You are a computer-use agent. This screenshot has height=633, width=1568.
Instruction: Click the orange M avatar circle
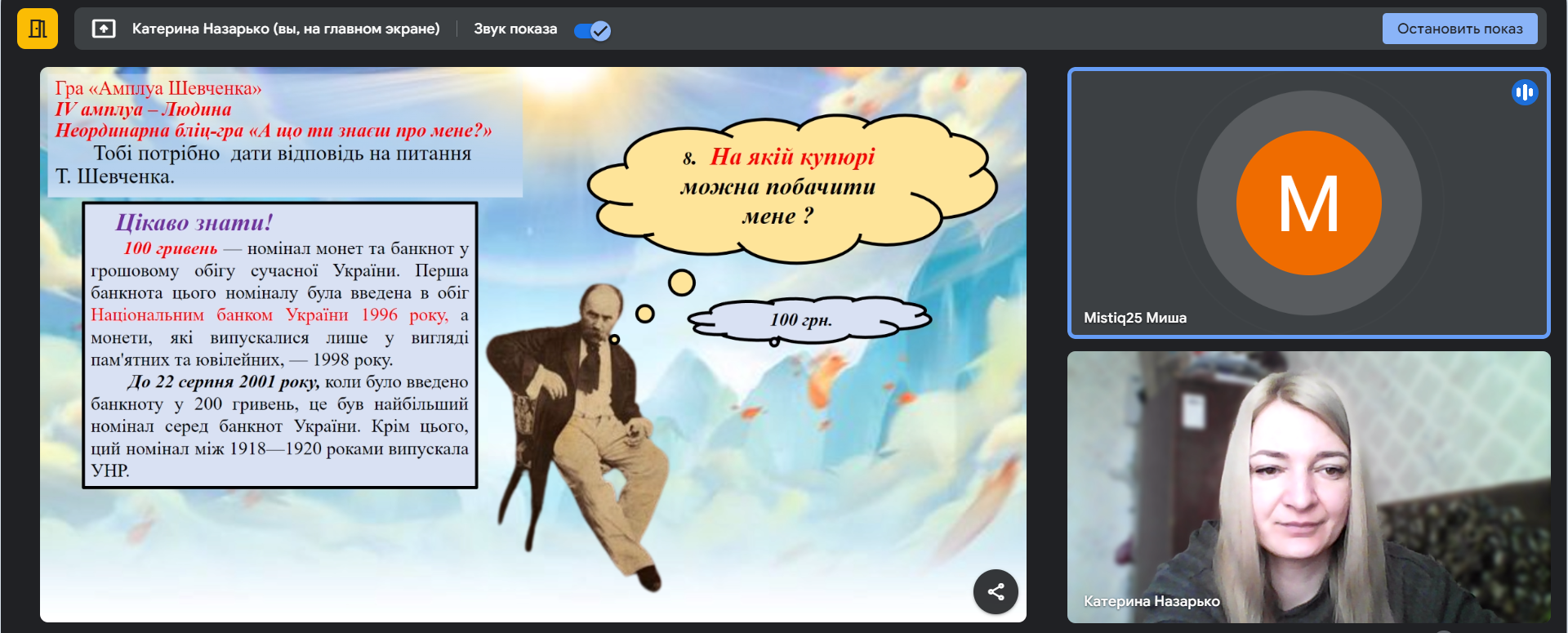pyautogui.click(x=1308, y=203)
